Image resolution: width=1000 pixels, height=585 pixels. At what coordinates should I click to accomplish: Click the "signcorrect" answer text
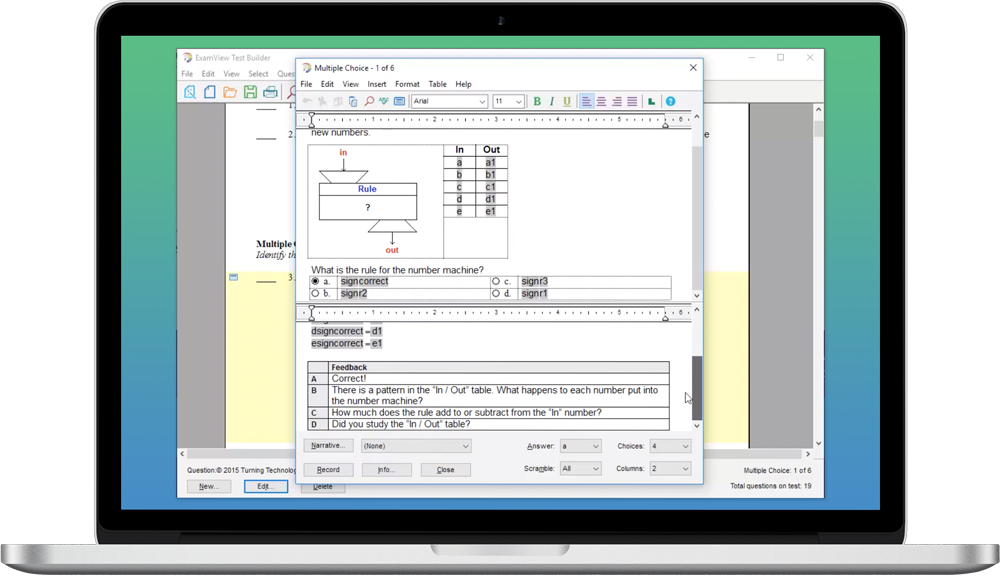click(x=364, y=281)
